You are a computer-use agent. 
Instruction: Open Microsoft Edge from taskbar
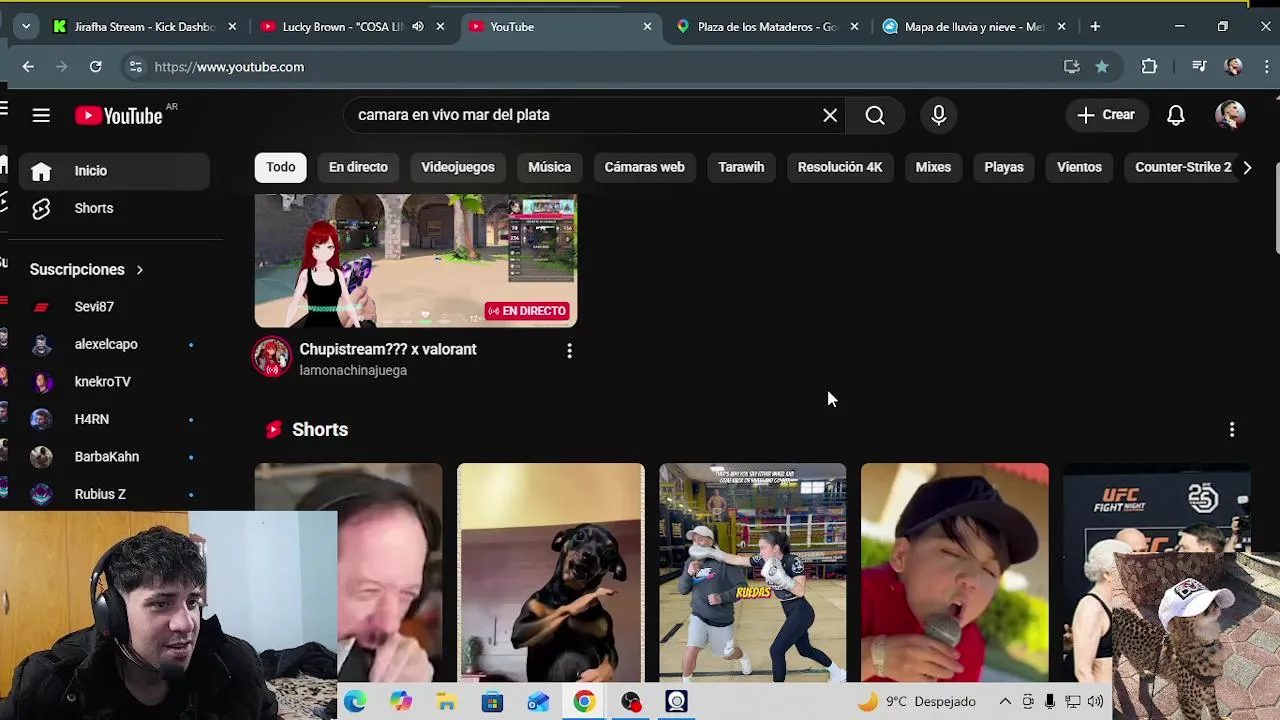pyautogui.click(x=355, y=702)
